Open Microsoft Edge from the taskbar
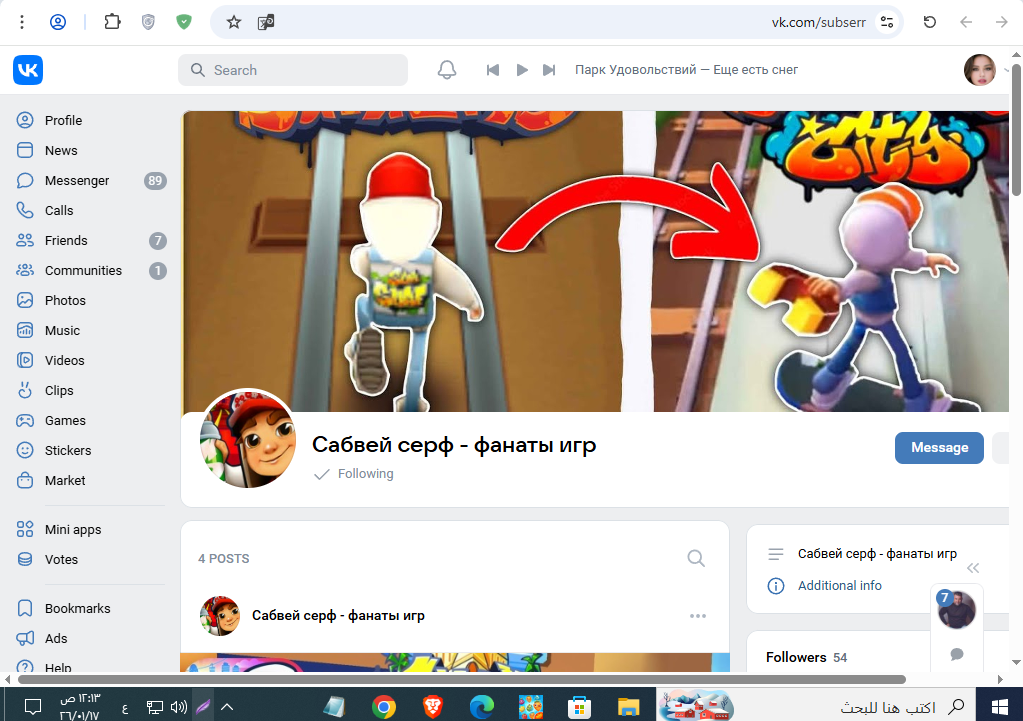The image size is (1023, 721). tap(481, 707)
